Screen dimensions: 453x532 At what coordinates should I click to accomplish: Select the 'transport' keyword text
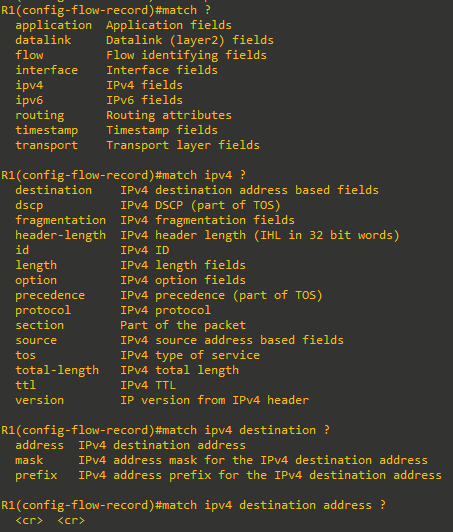tap(46, 145)
